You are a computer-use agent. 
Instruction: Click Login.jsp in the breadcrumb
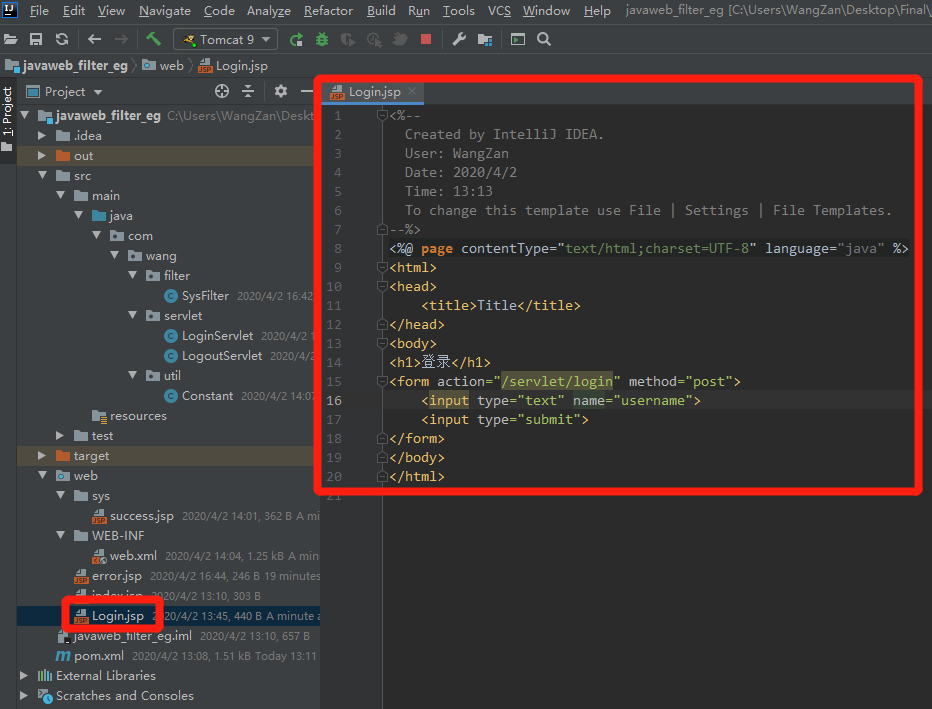click(x=233, y=65)
